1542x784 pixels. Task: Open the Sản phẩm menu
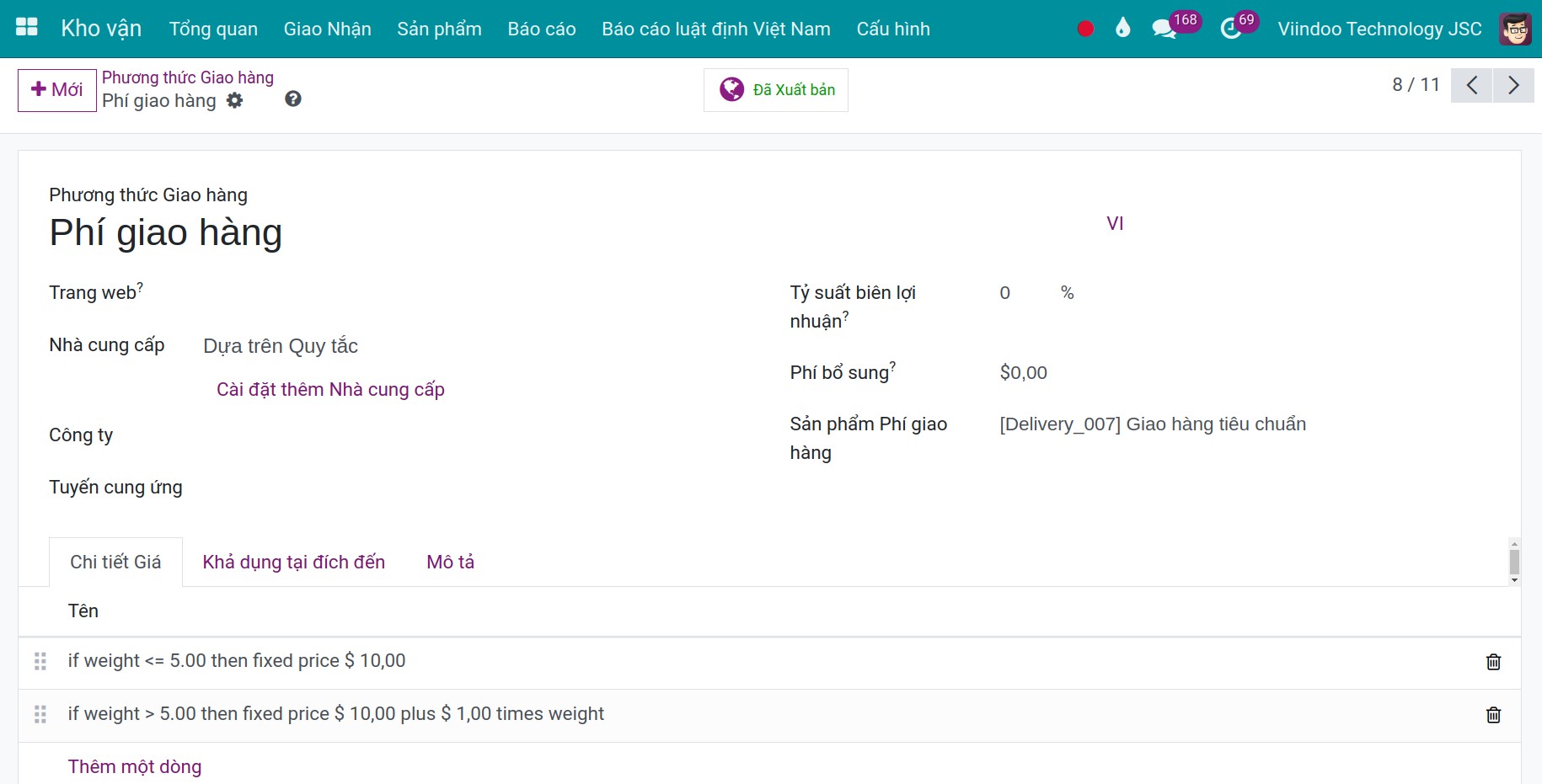coord(440,29)
